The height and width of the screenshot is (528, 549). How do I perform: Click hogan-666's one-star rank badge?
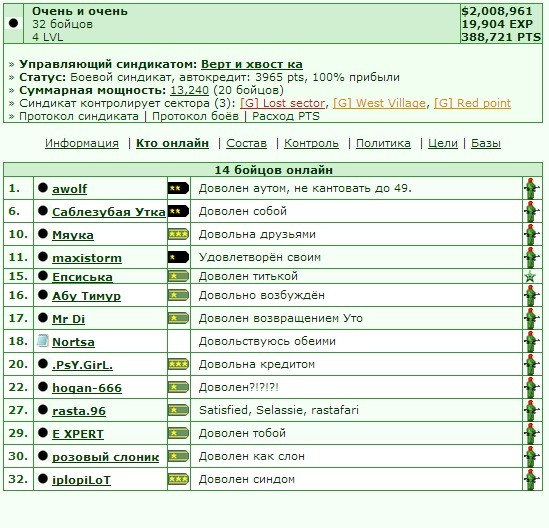[178, 387]
